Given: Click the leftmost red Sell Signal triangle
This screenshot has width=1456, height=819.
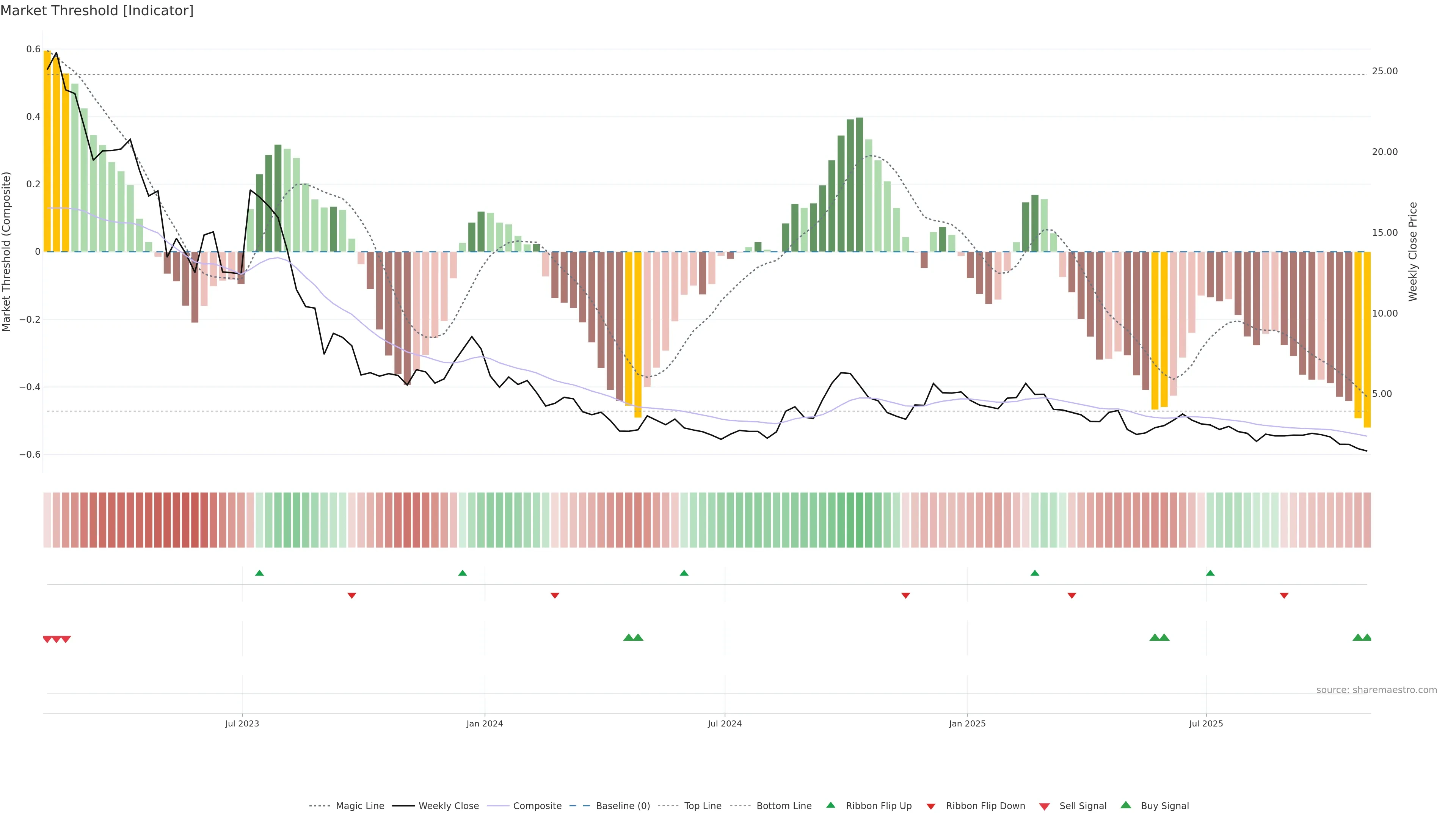Looking at the screenshot, I should (x=47, y=639).
